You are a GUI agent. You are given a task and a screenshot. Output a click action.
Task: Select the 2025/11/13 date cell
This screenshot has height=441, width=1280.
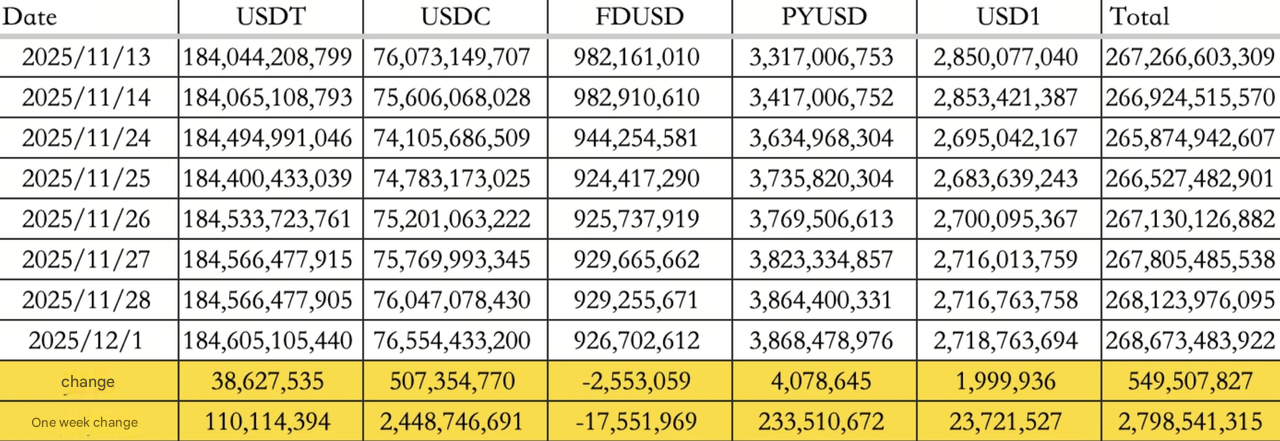[x=86, y=58]
